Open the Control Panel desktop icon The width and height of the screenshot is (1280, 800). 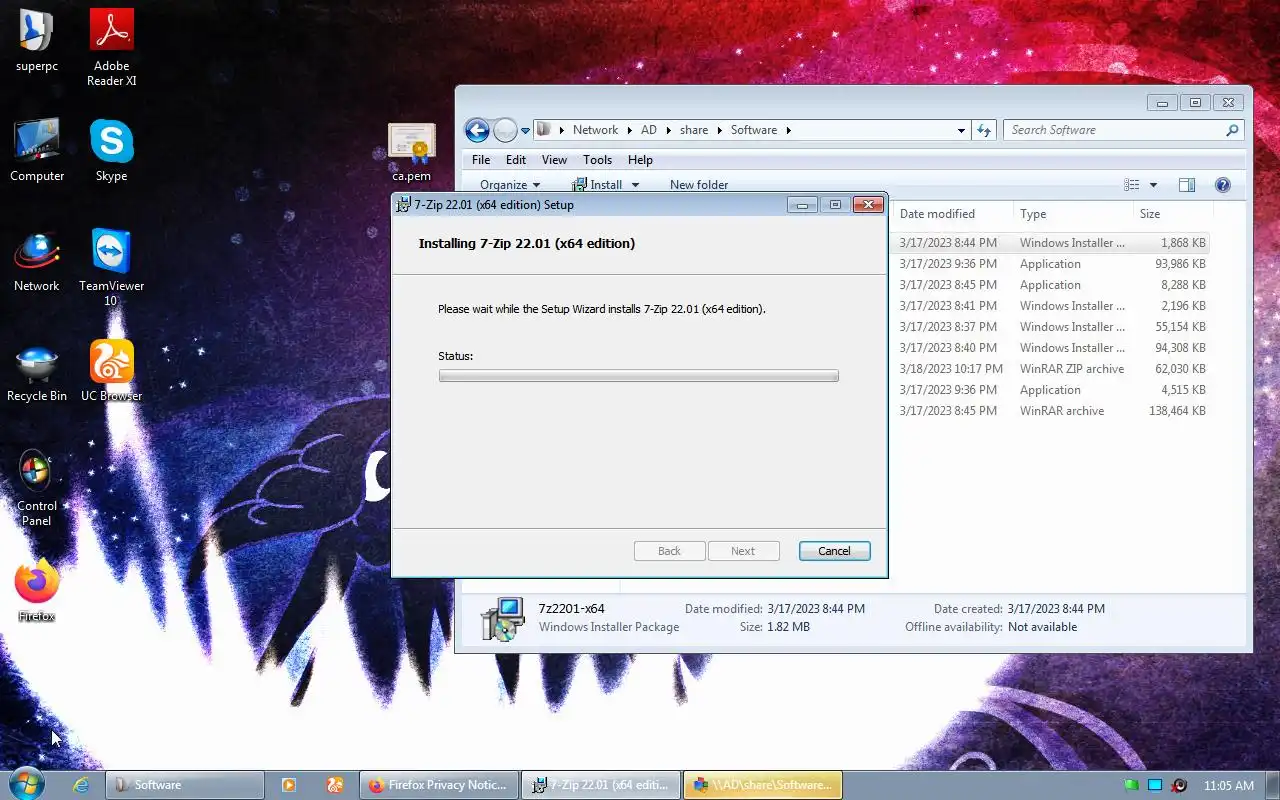click(x=37, y=486)
